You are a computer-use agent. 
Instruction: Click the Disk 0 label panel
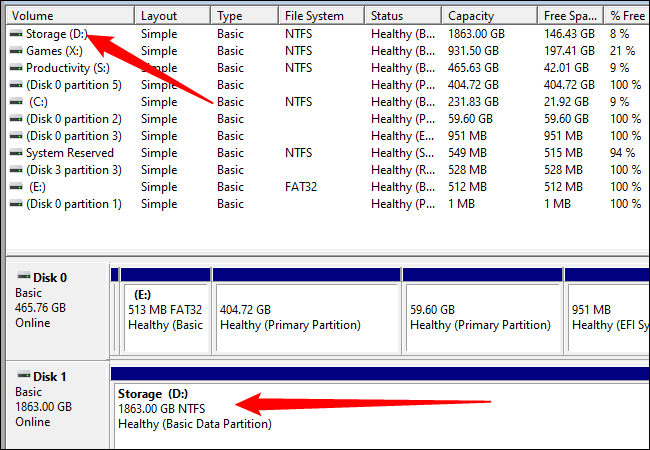(58, 311)
